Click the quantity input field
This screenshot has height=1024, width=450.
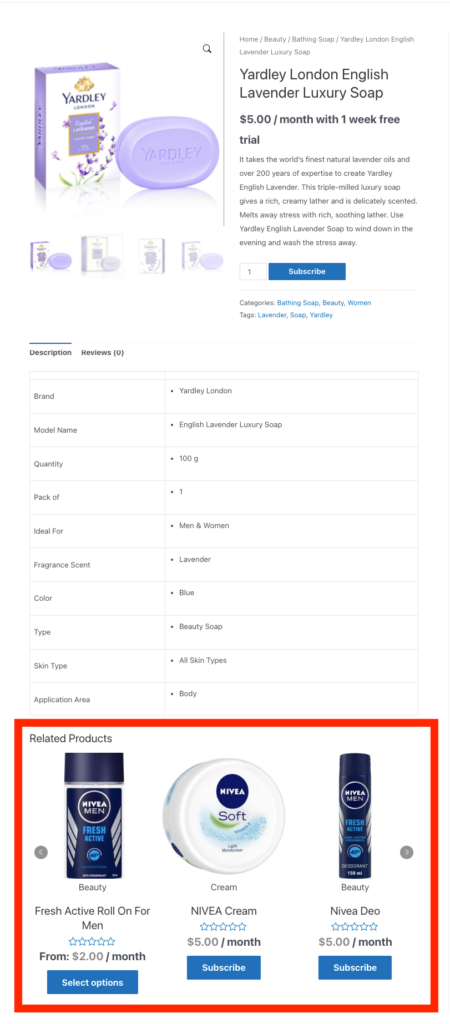click(253, 272)
